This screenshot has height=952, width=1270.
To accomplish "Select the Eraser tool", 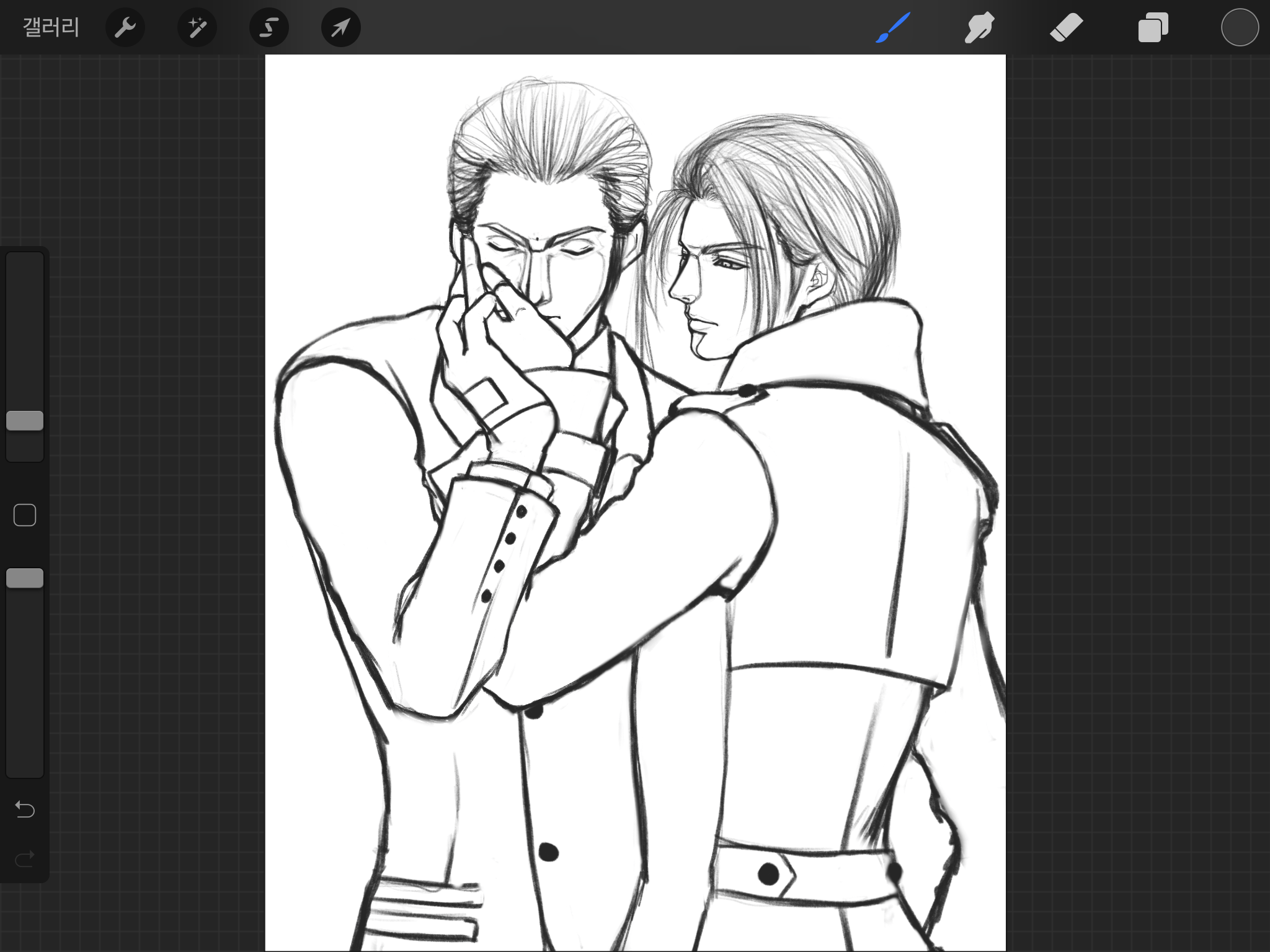I will point(1066,27).
